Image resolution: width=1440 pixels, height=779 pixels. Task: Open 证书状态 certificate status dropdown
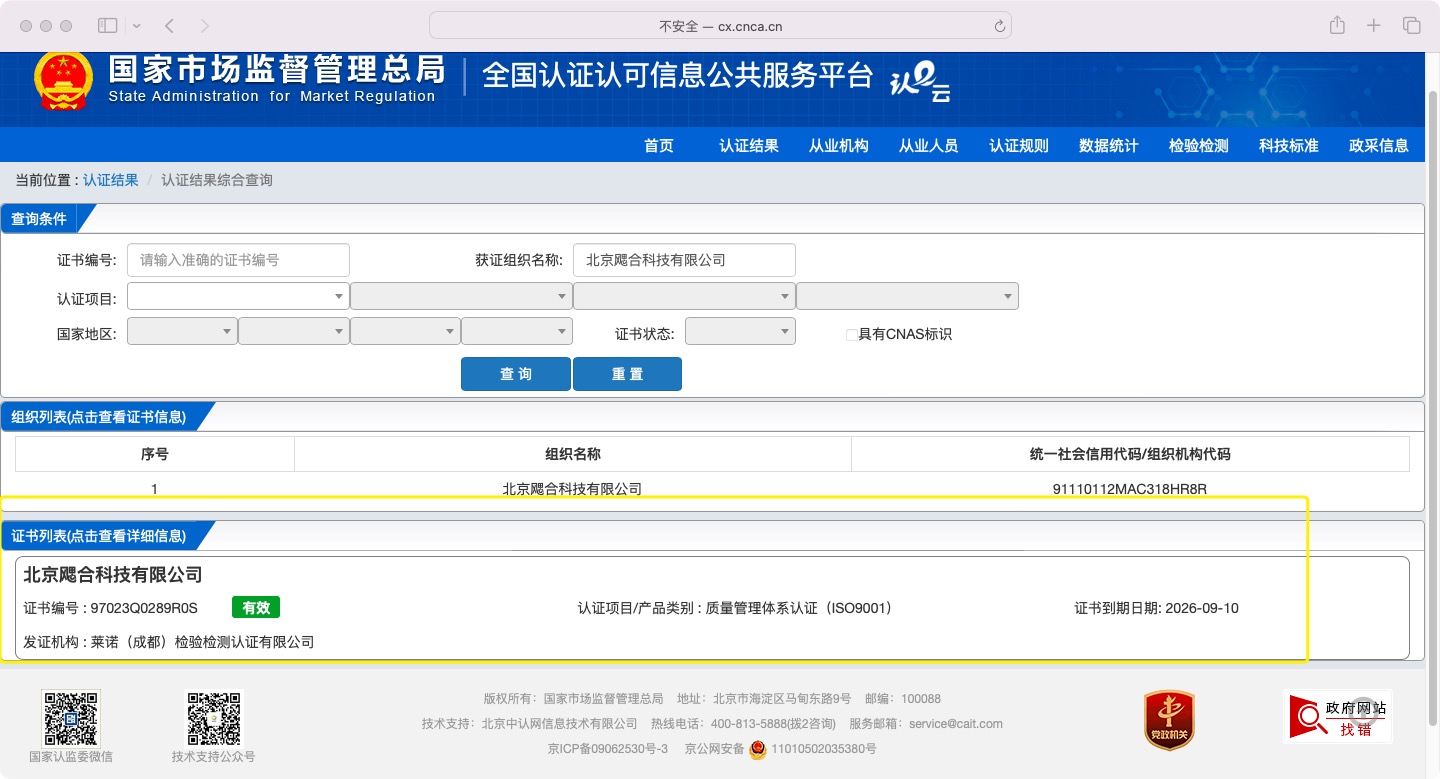coord(740,331)
